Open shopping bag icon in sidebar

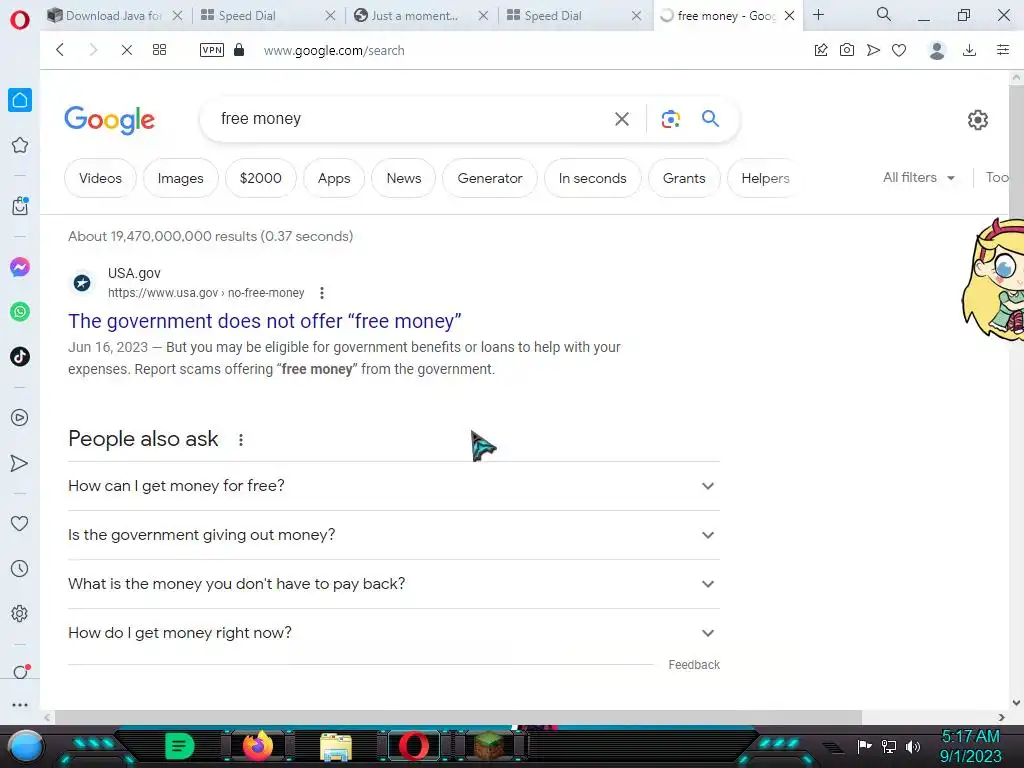(x=20, y=206)
